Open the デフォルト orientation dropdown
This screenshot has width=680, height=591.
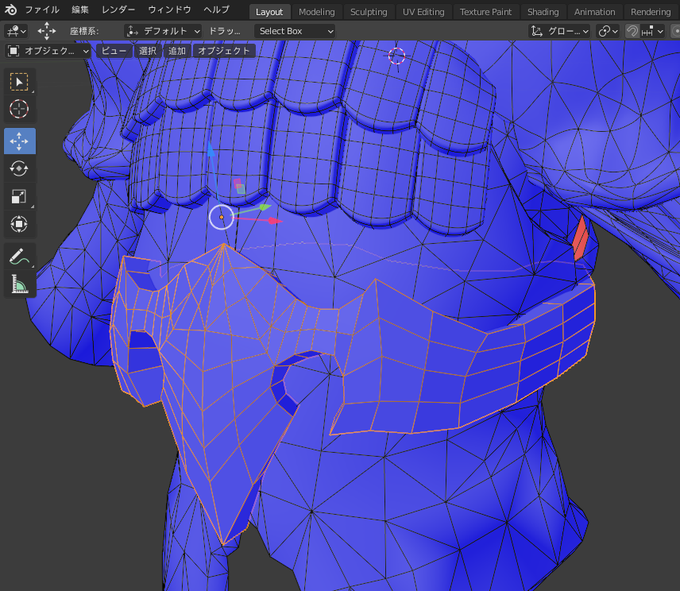coord(163,31)
